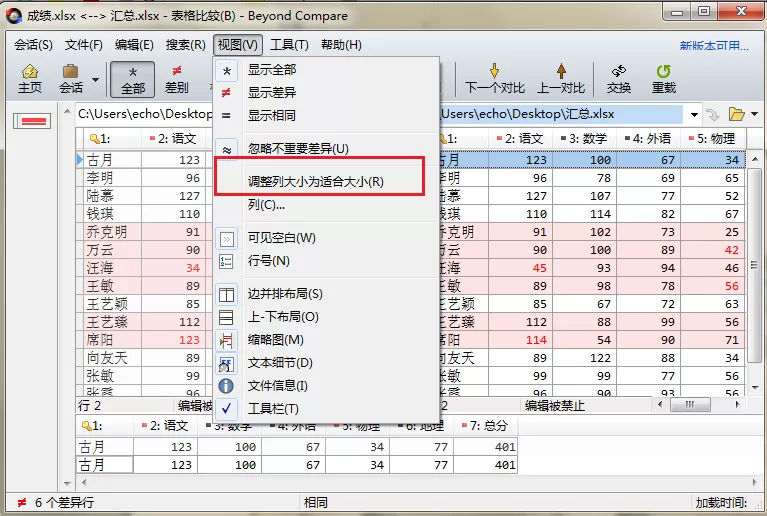Screen dimensions: 767x516
Task: Click the left pane 2: 语文 column header
Action: [x=173, y=139]
